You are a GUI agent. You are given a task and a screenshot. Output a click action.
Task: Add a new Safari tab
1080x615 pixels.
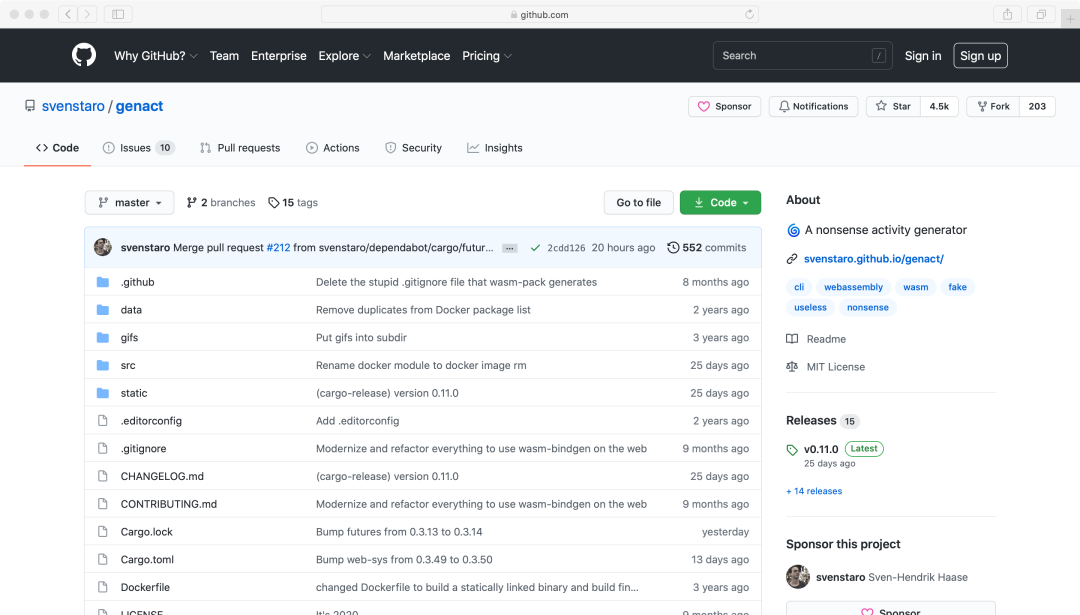[x=1070, y=19]
